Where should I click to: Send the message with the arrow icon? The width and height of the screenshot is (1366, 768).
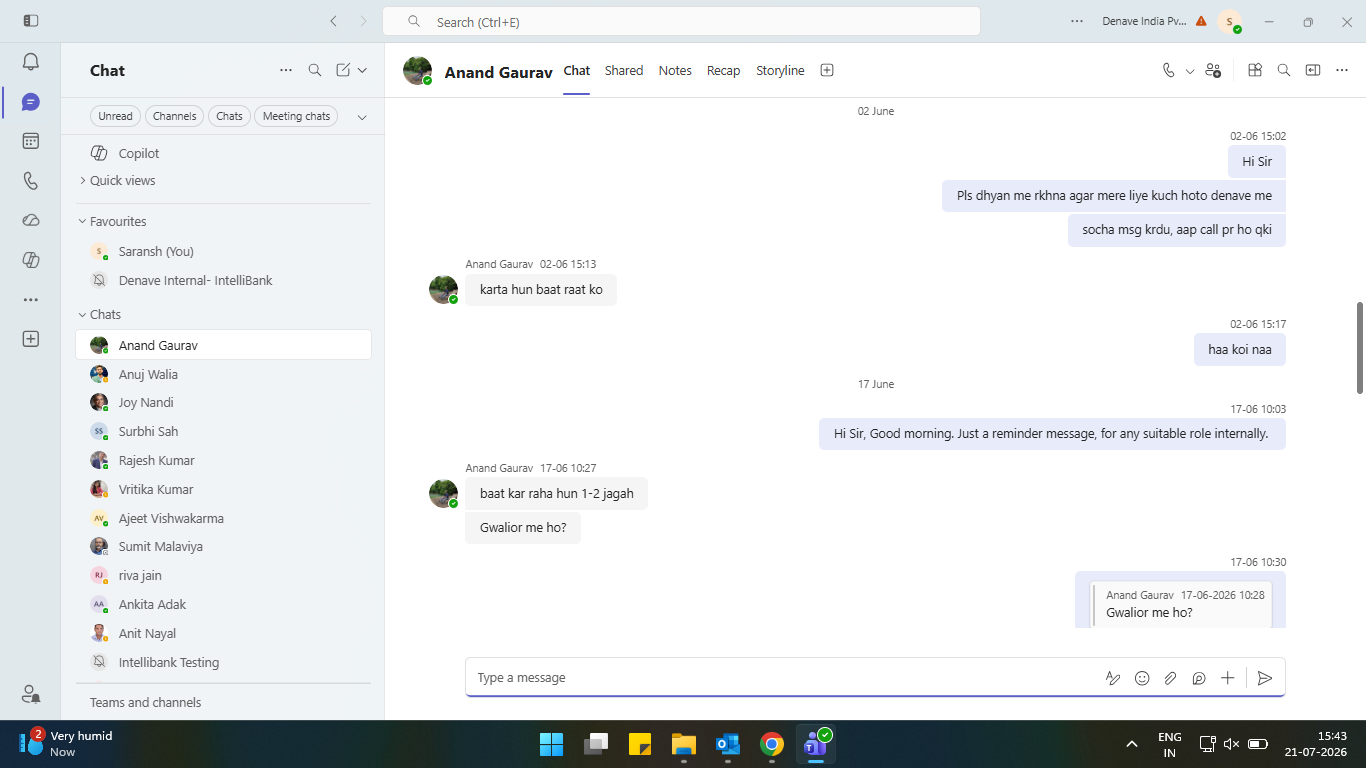point(1265,678)
